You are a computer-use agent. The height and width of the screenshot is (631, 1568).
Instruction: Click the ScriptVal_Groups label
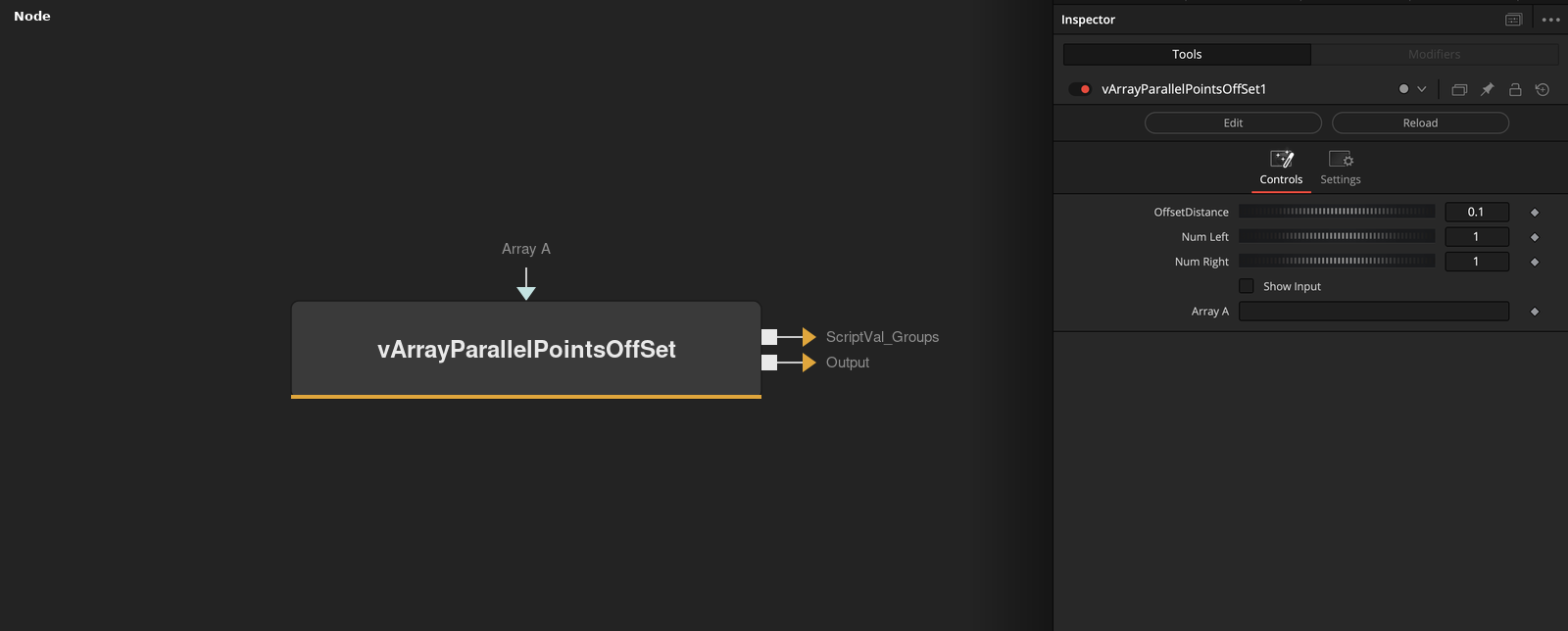tap(882, 337)
